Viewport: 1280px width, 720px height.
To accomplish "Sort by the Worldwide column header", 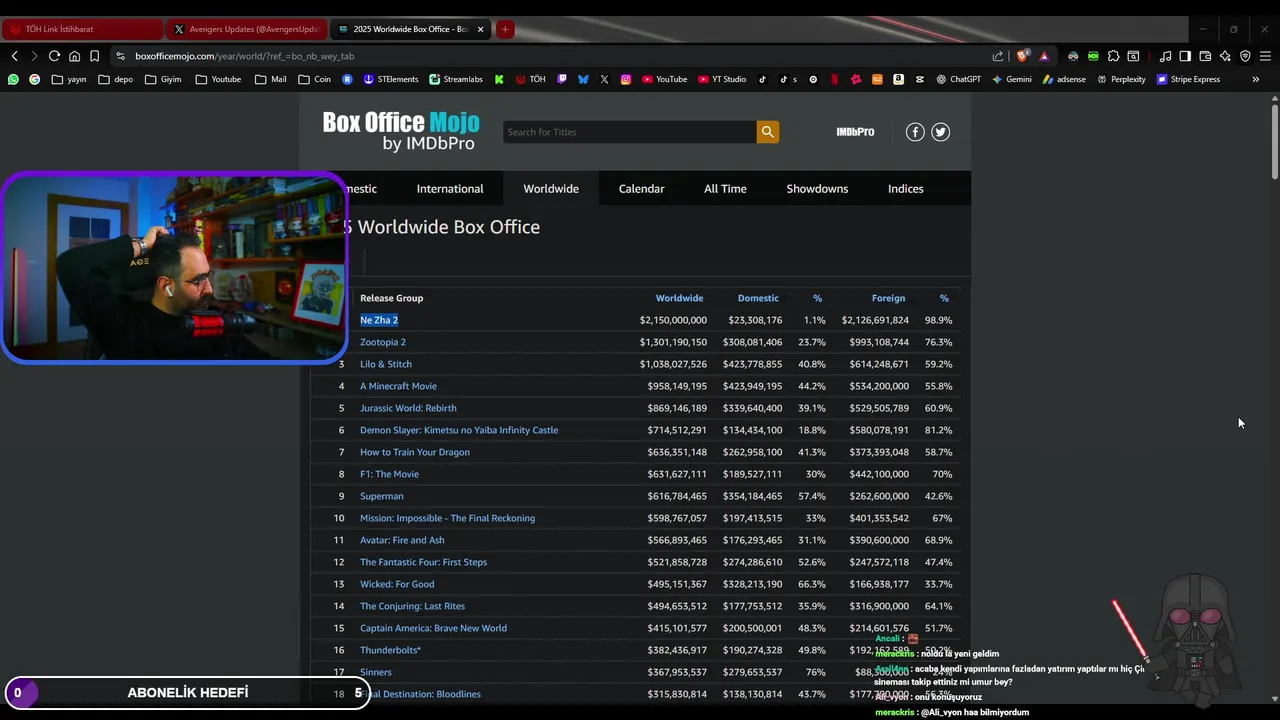I will 679,298.
